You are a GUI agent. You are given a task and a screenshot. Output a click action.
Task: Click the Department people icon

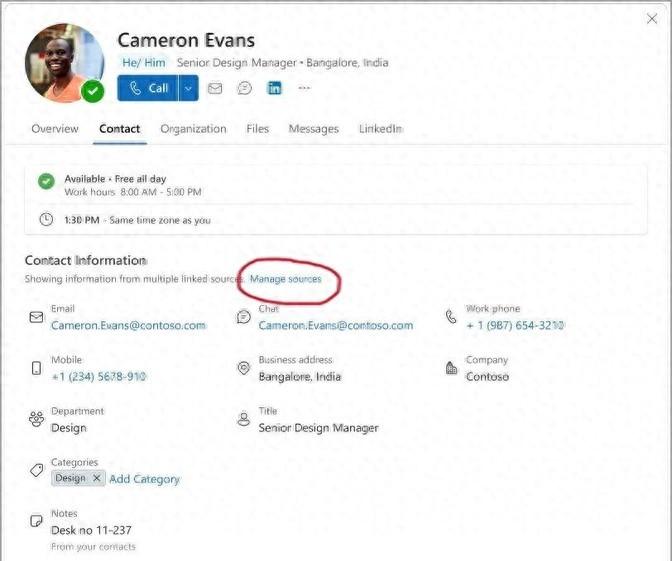36,419
